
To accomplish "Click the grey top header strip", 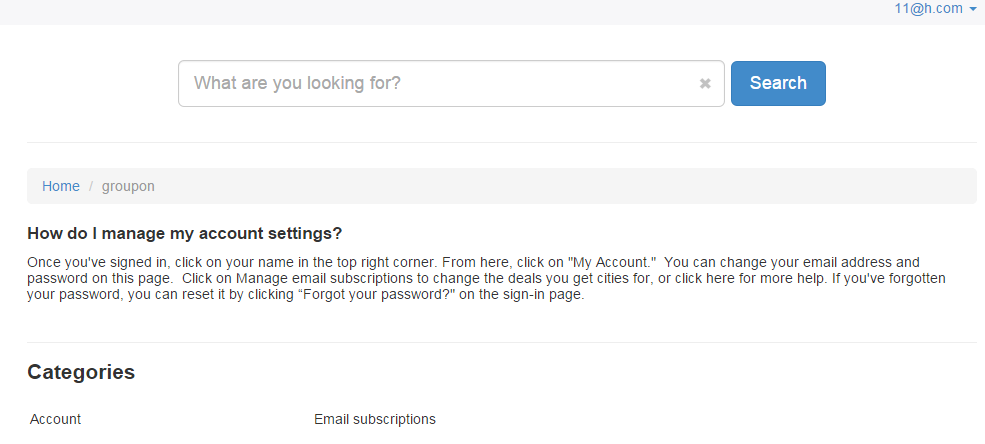I will pos(450,10).
